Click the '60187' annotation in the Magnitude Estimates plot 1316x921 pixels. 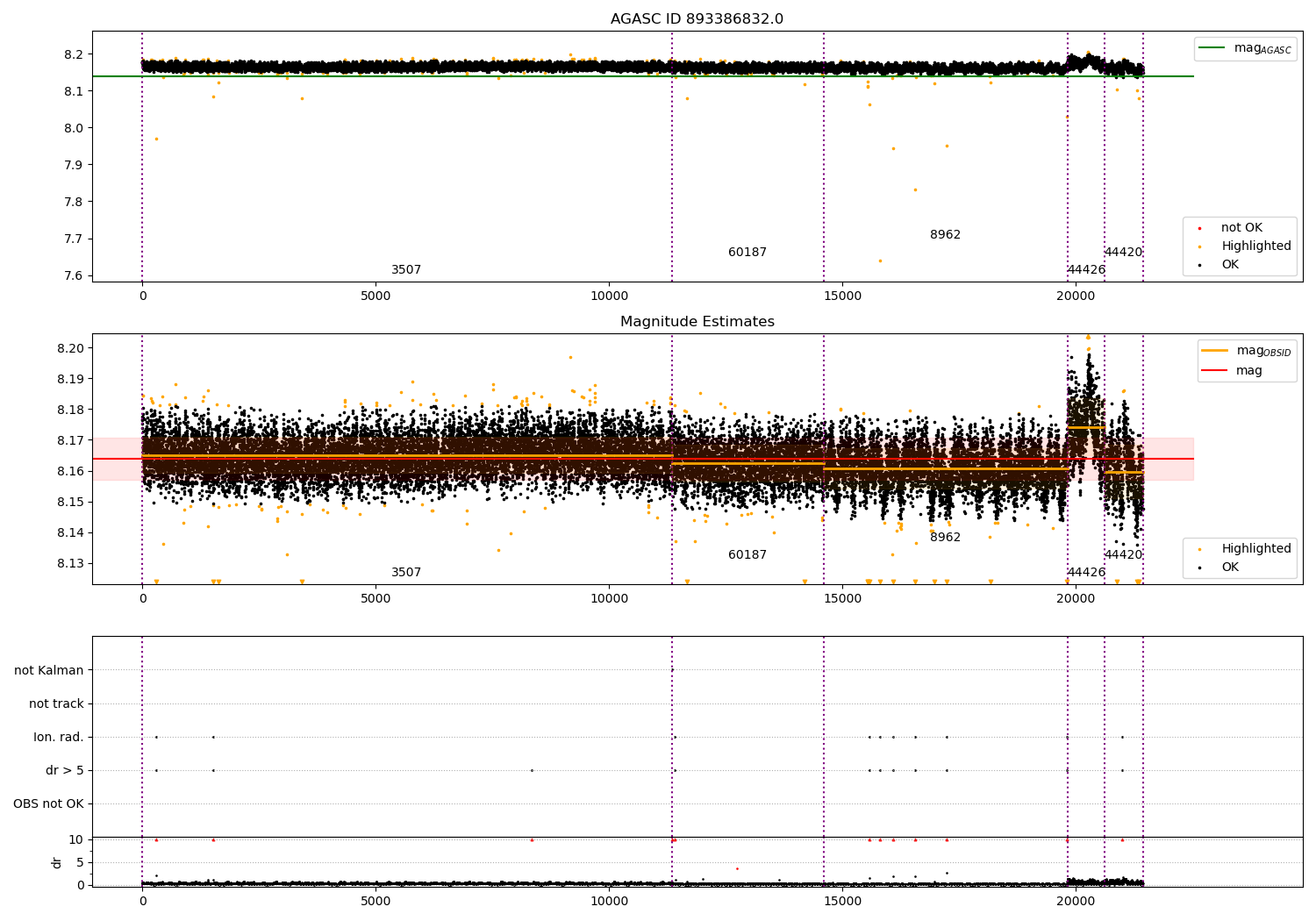click(747, 555)
